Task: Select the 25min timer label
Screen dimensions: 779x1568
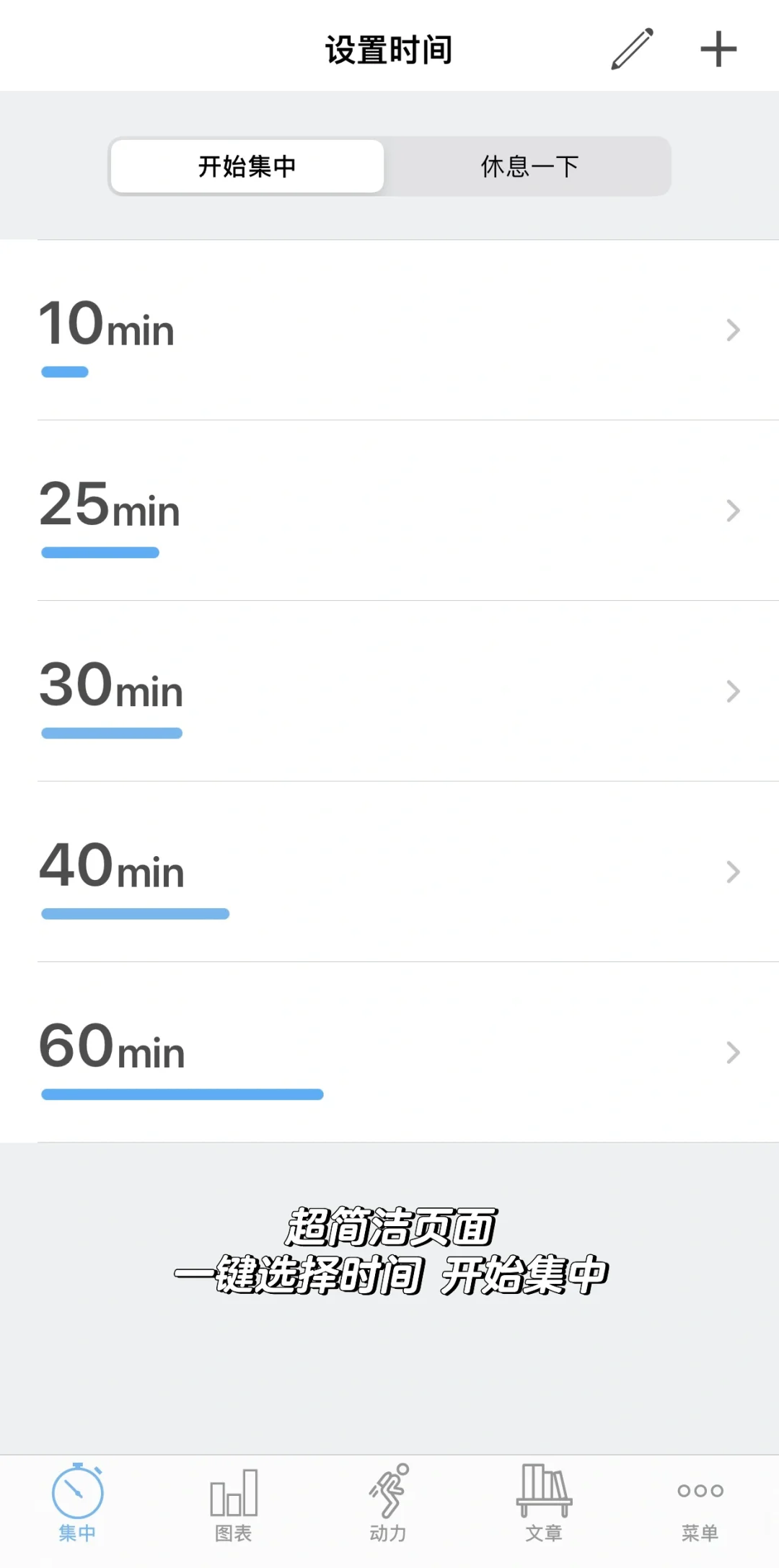Action: tap(110, 505)
